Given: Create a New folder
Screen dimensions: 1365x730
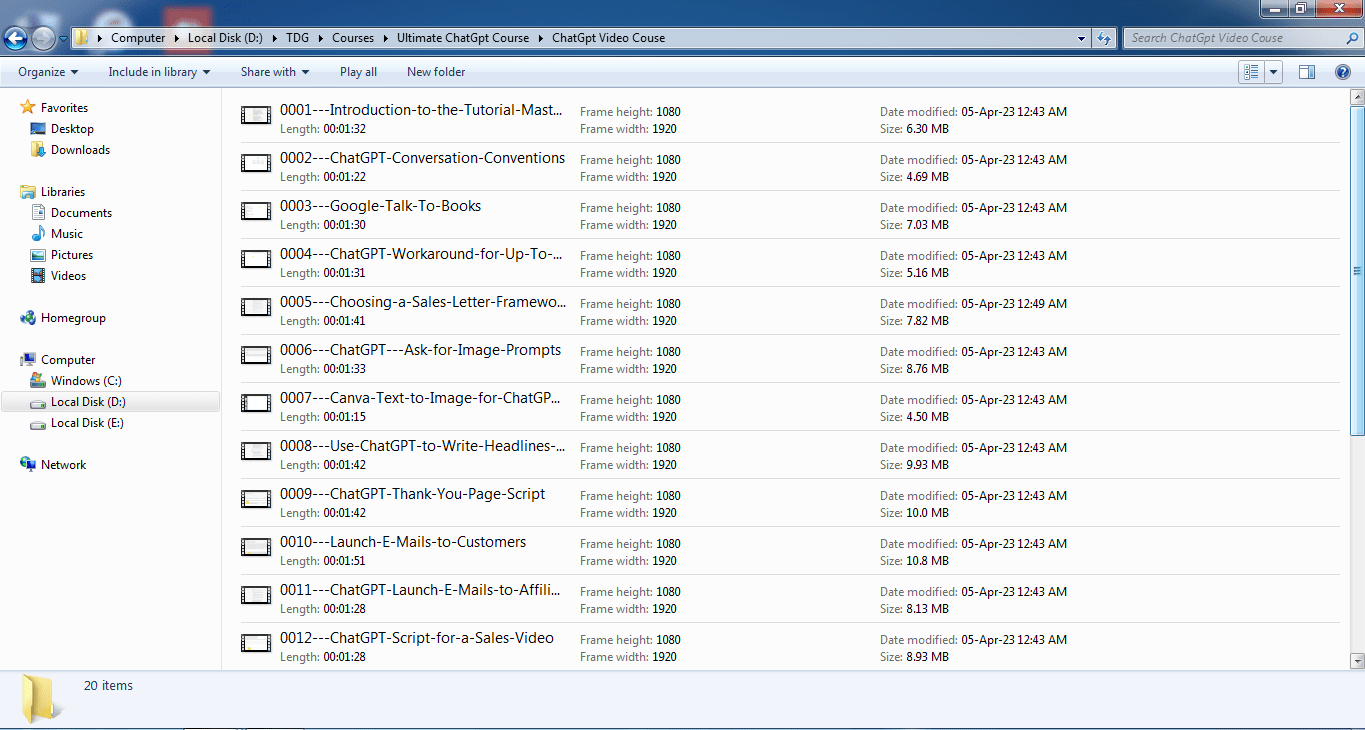Looking at the screenshot, I should coord(436,72).
